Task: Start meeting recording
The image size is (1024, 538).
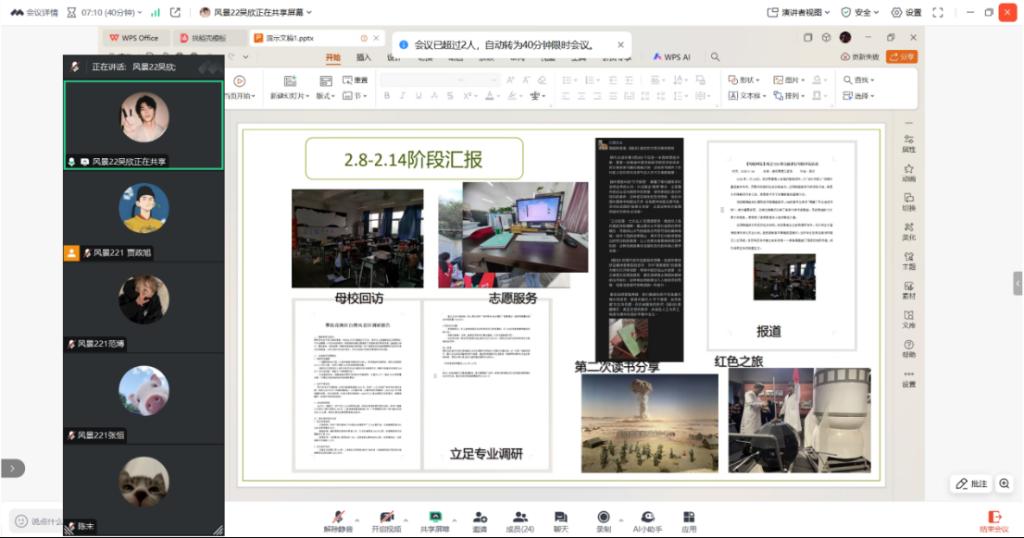Action: pos(604,517)
